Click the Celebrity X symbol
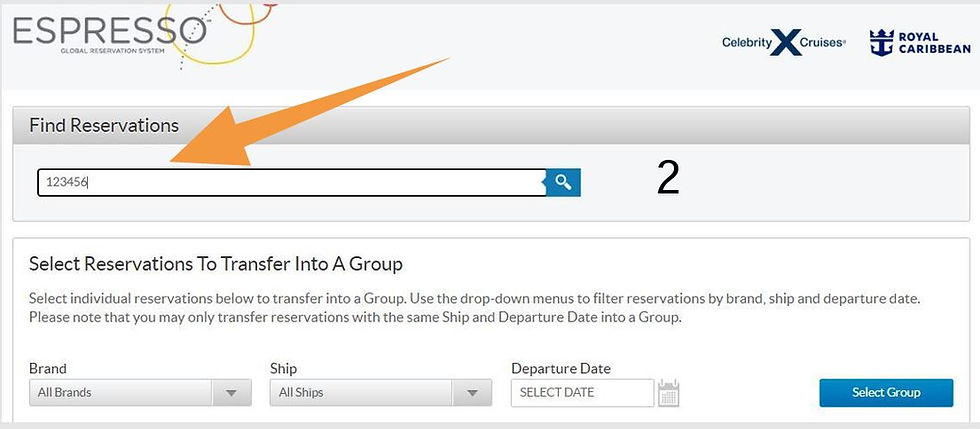 point(789,43)
